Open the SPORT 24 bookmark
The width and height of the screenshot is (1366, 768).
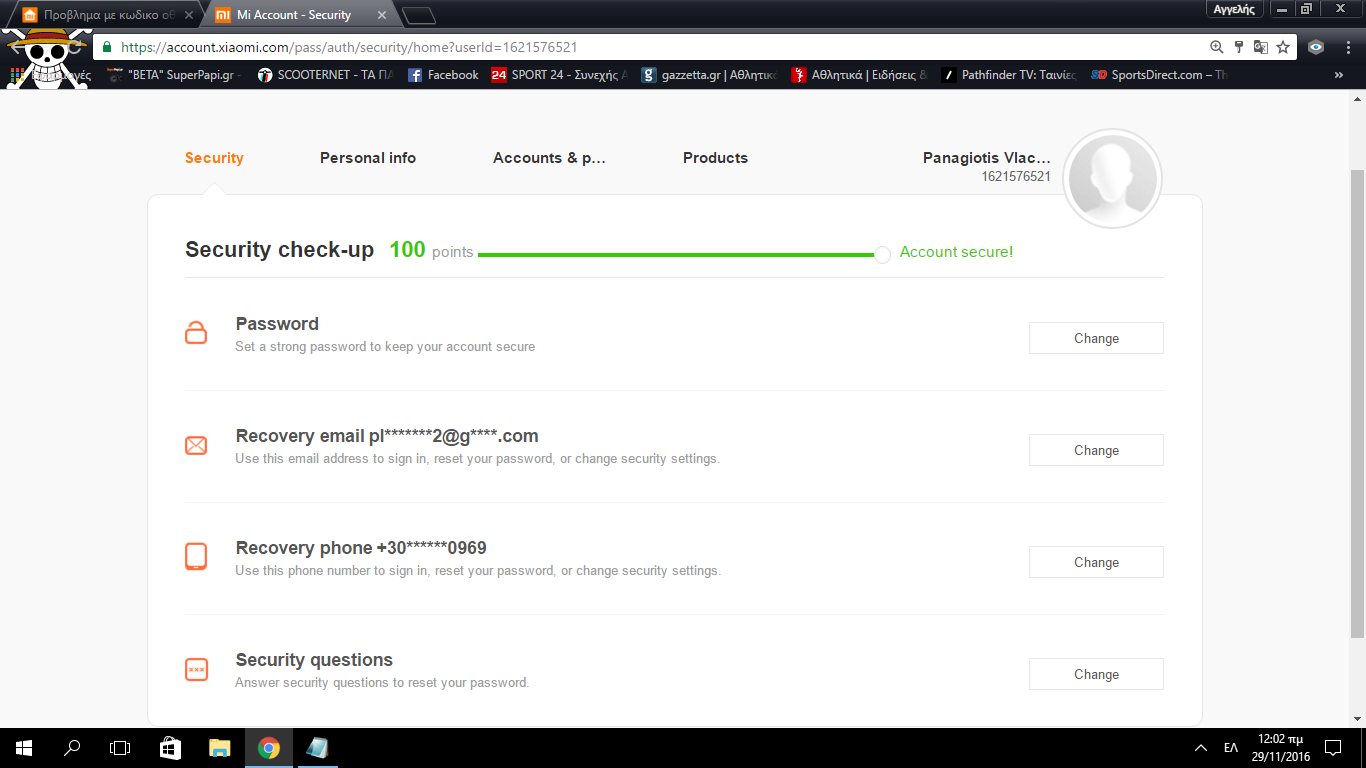point(559,75)
